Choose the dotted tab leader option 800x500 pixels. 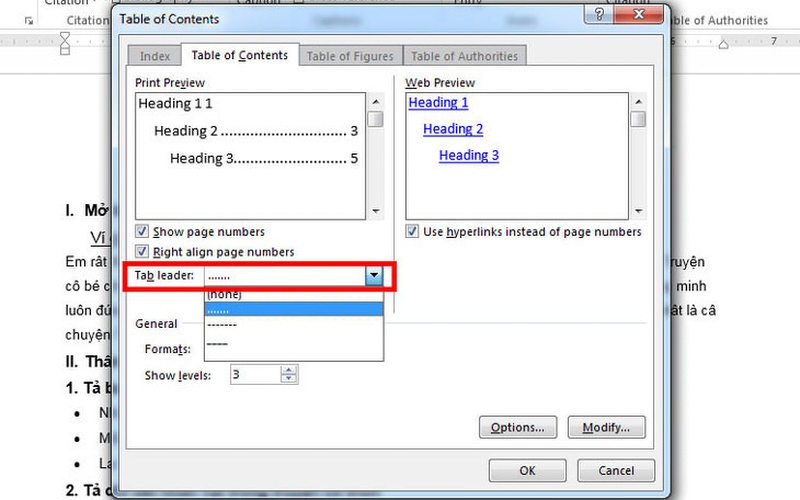(x=293, y=309)
